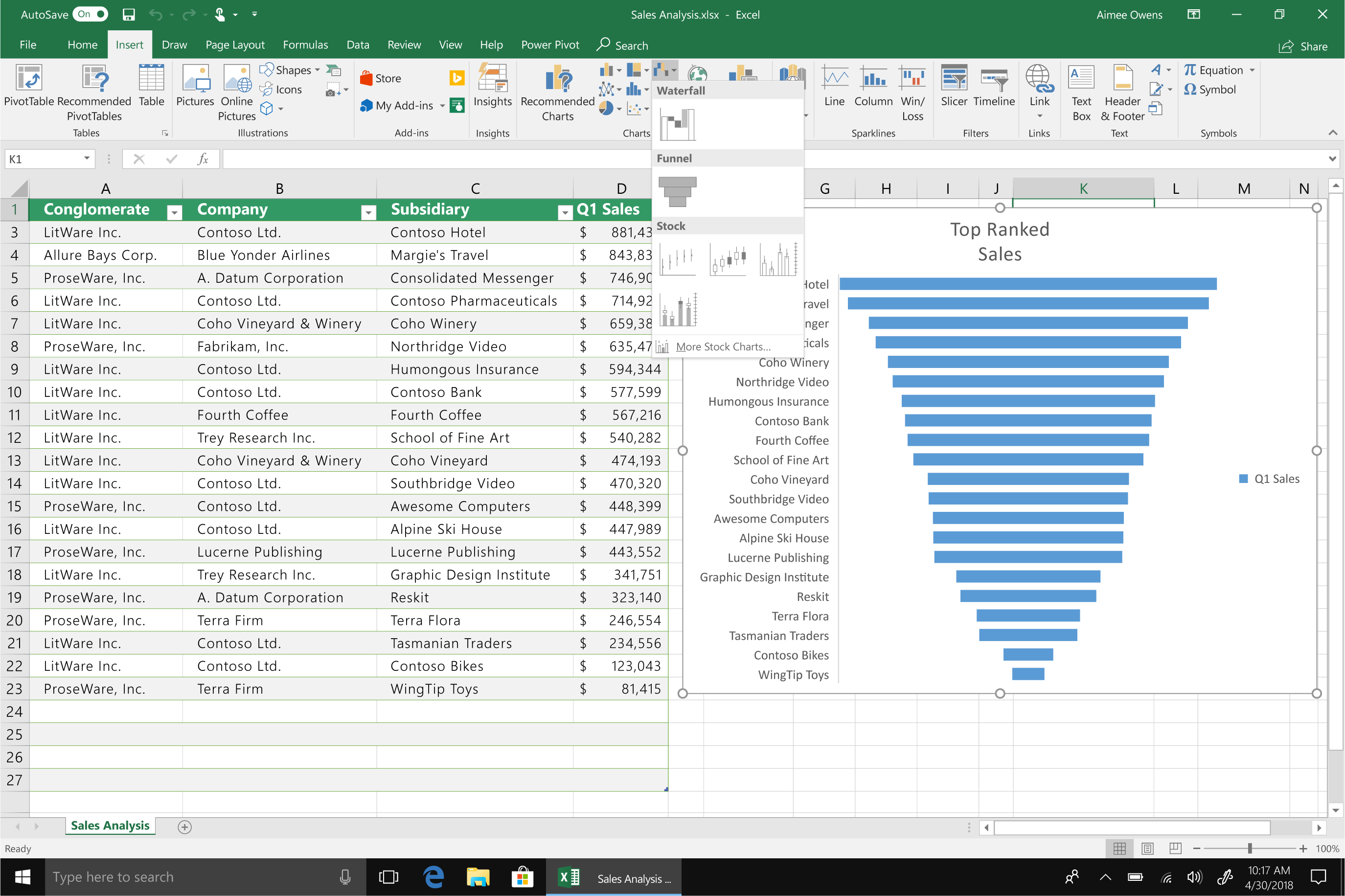Expand the WordArt dropdown
This screenshot has width=1345, height=896.
point(1168,69)
